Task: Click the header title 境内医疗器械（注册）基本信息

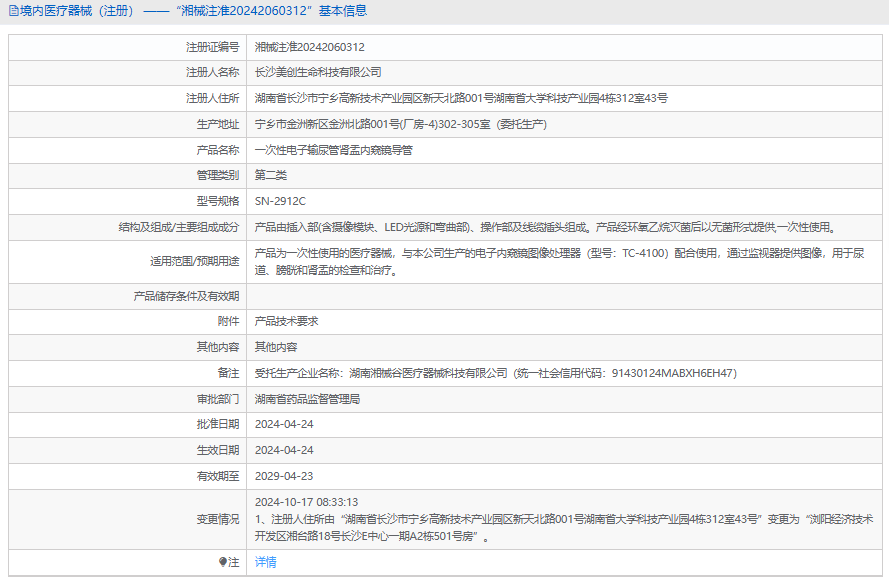Action: (193, 11)
